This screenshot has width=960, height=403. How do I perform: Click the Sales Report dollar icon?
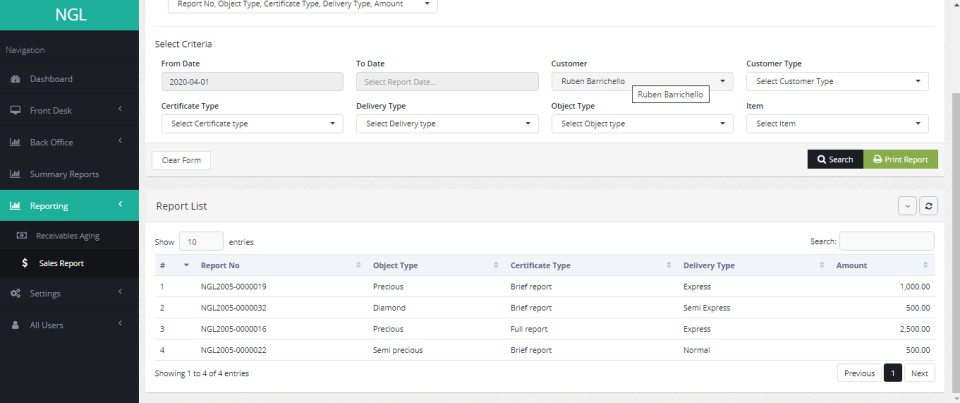tap(24, 263)
